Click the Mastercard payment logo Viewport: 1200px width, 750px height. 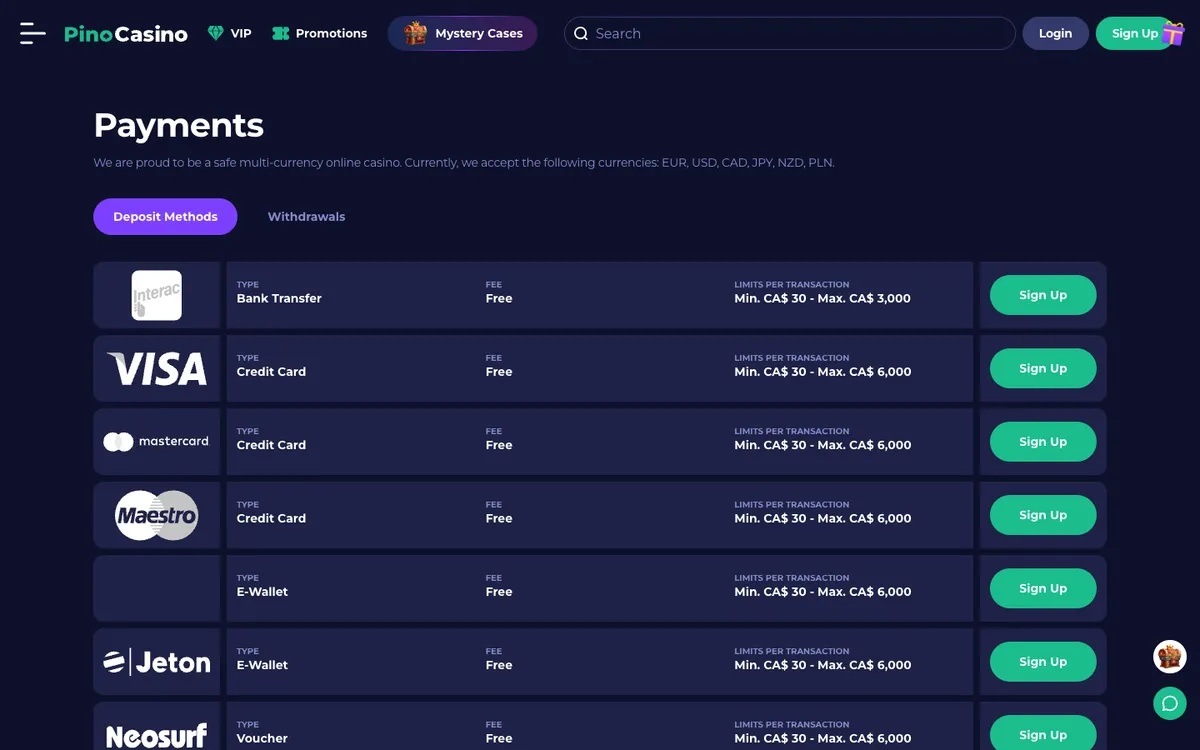point(157,441)
